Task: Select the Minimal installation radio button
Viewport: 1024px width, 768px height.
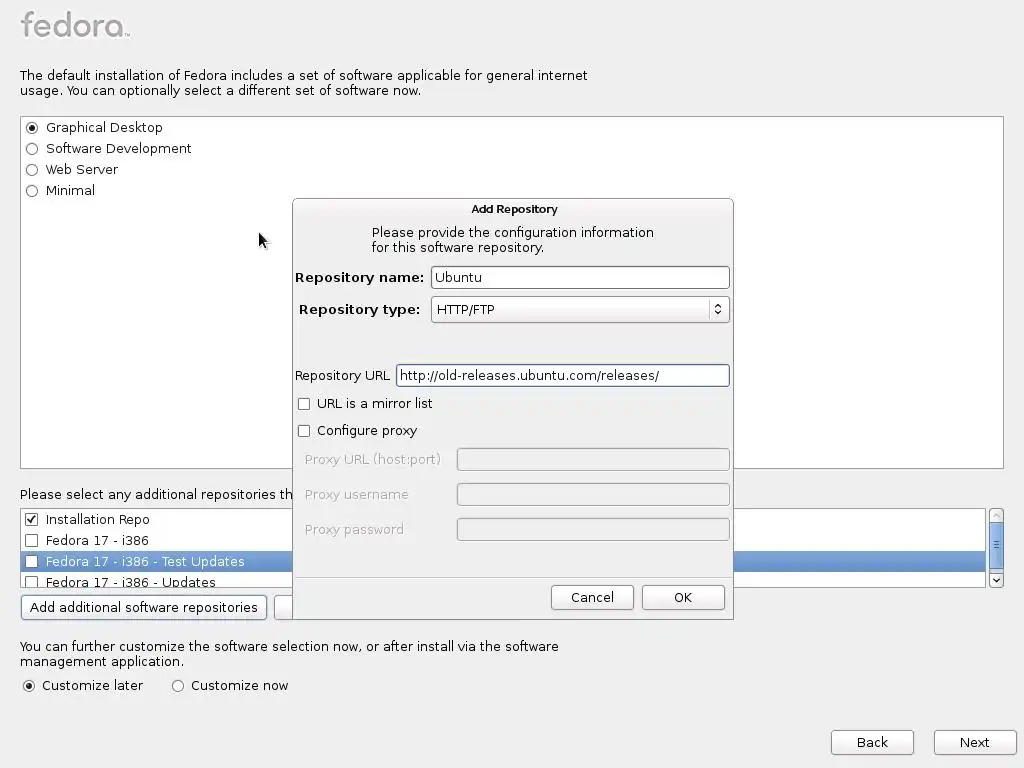Action: 32,191
